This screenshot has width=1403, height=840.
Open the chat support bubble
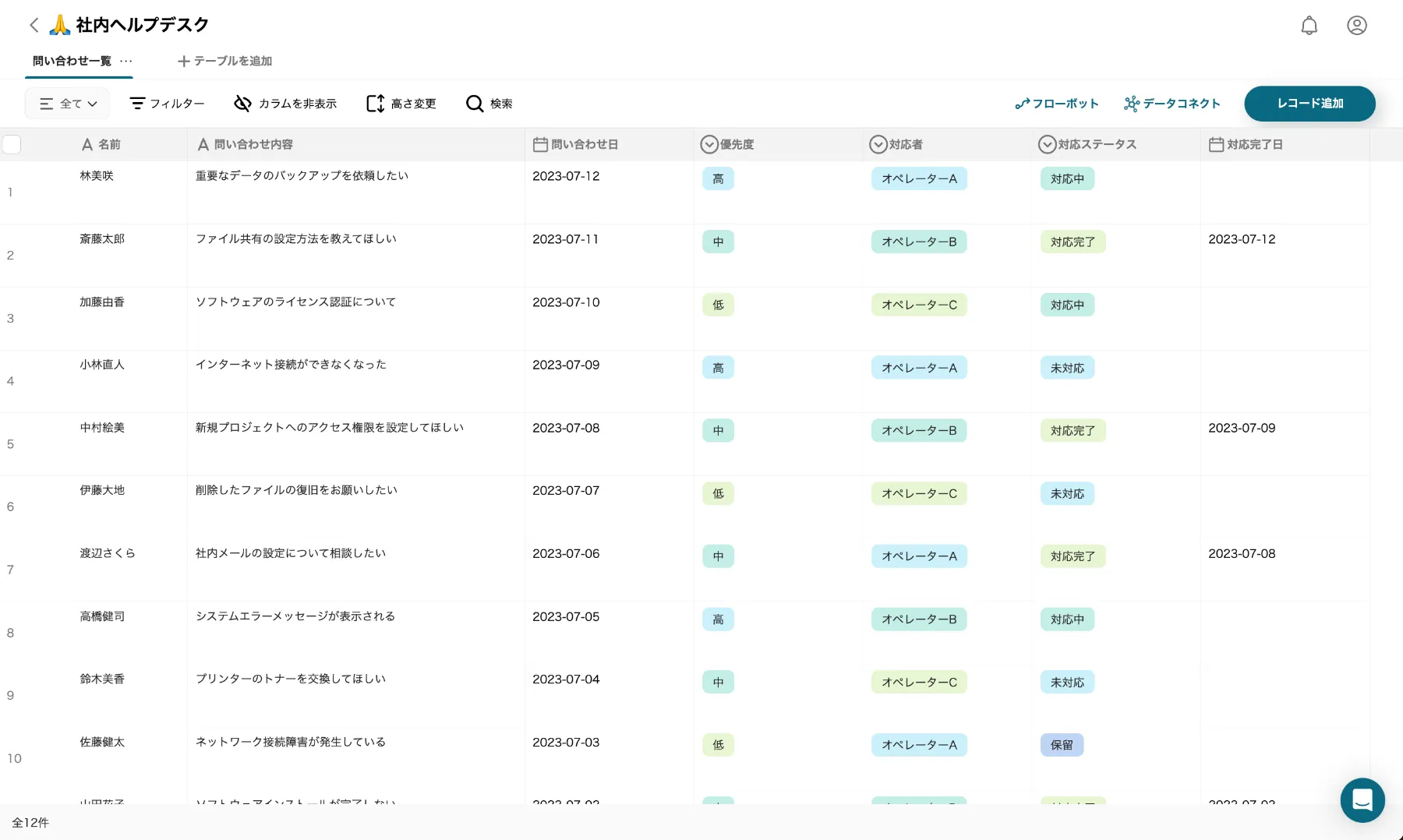1362,799
